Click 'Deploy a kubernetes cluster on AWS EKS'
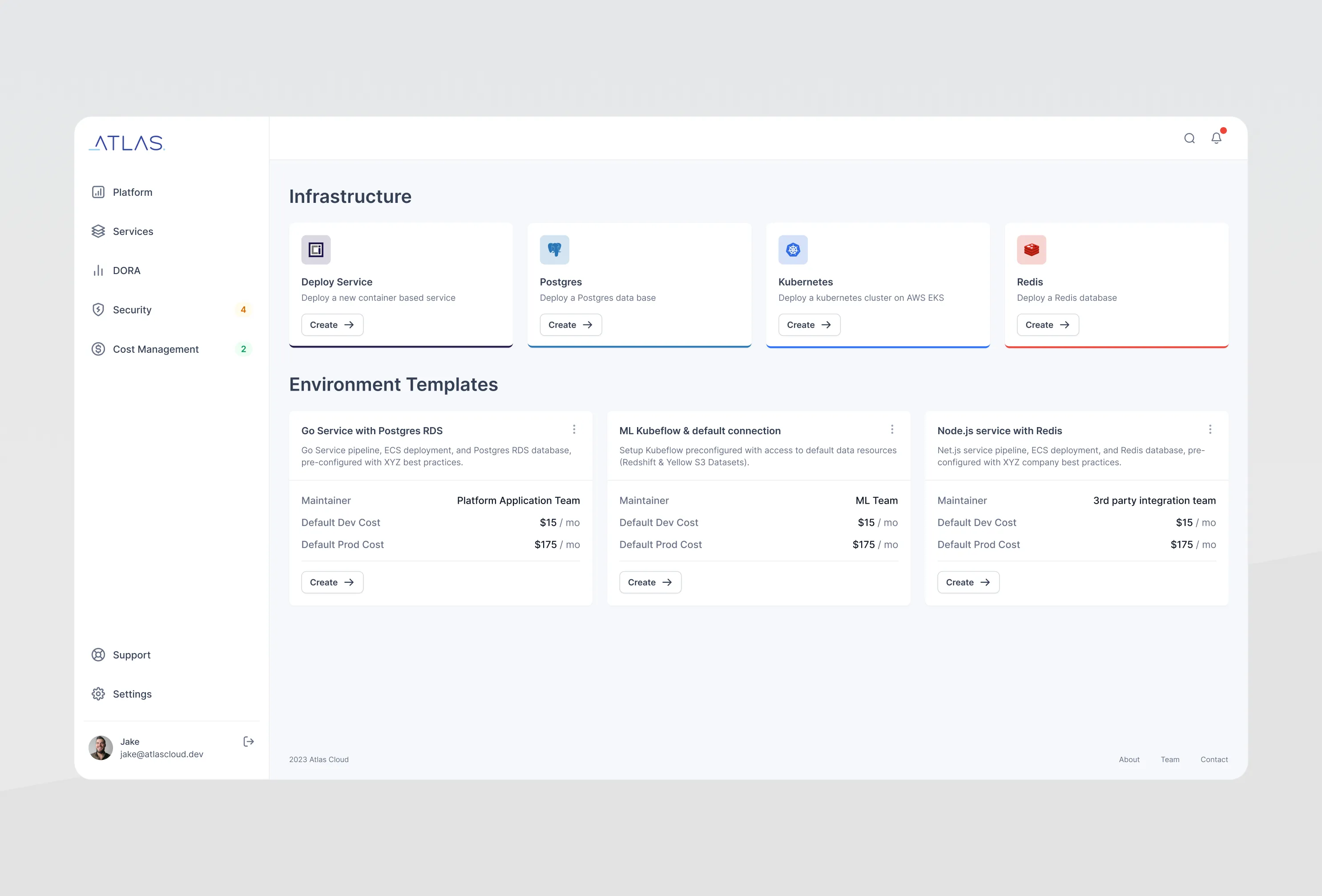This screenshot has height=896, width=1322. click(861, 298)
